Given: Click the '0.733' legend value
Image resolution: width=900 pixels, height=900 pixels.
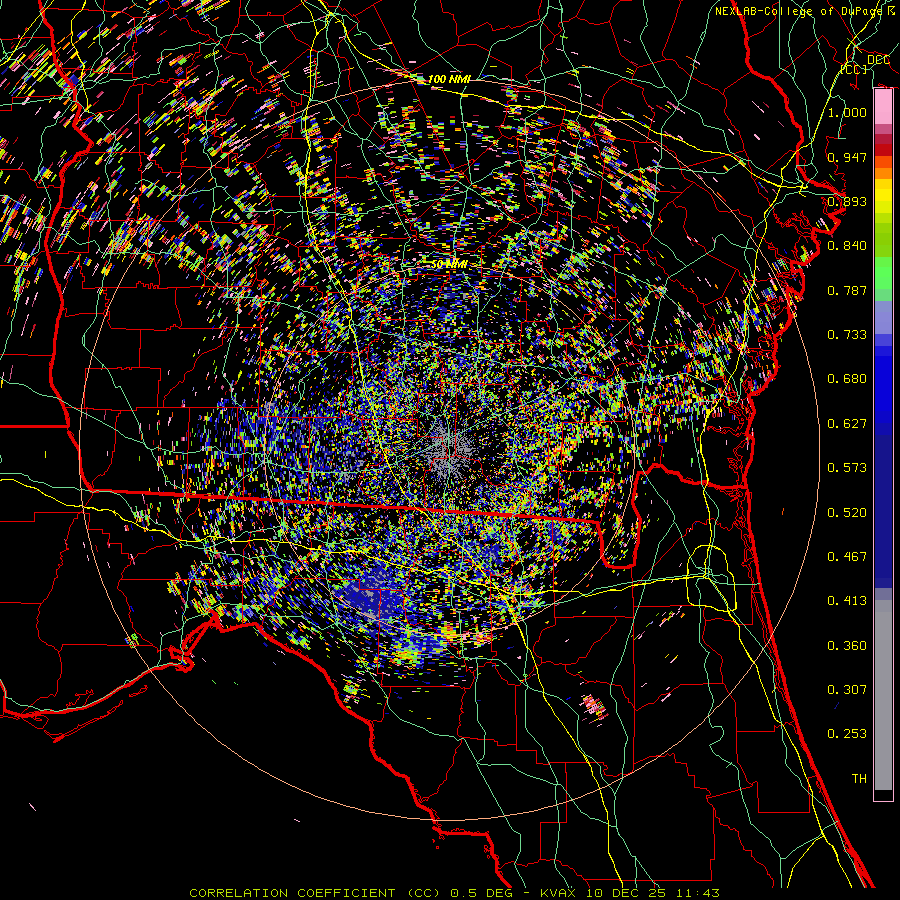Looking at the screenshot, I should tap(847, 335).
